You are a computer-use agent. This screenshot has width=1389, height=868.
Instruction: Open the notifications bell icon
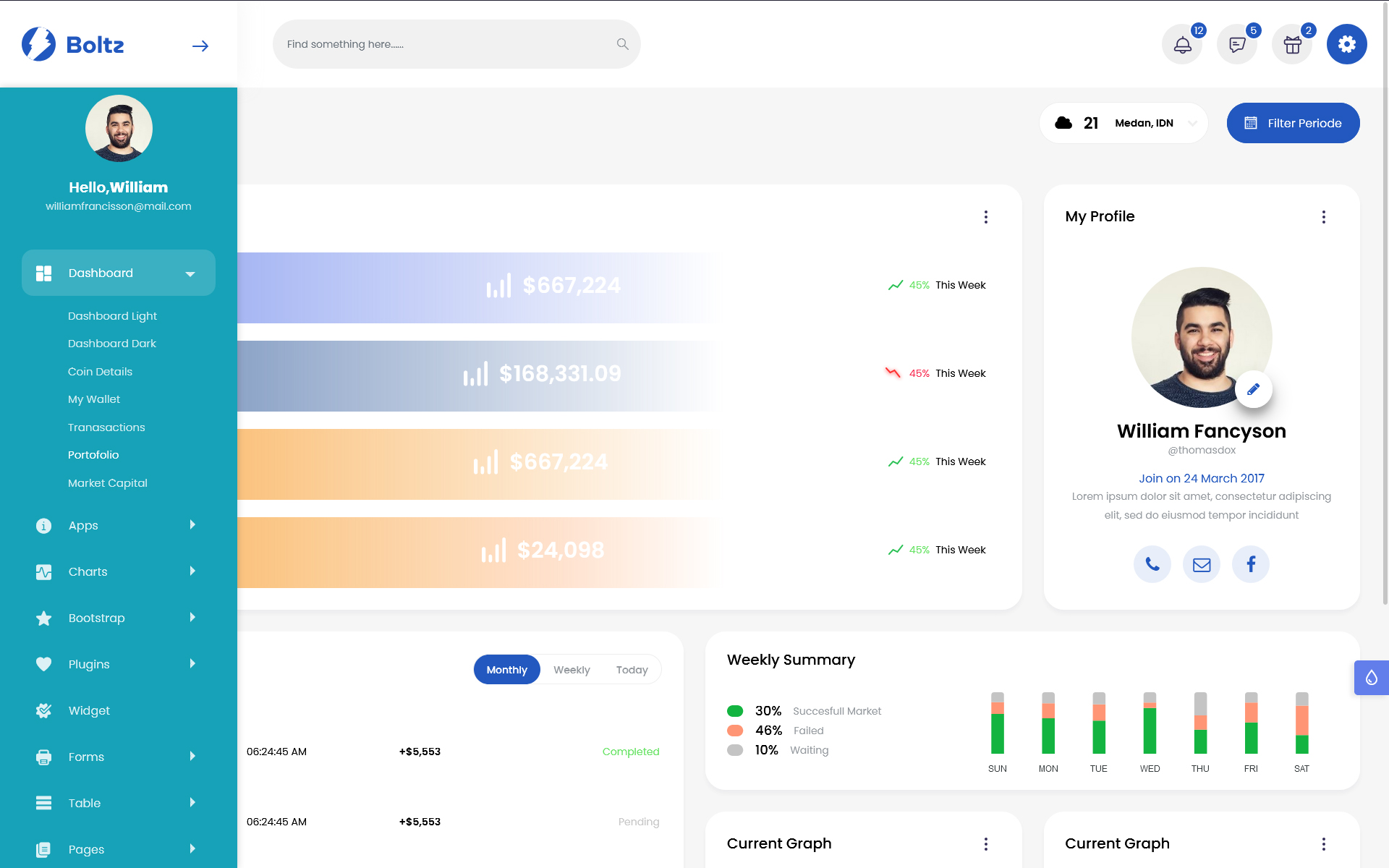pyautogui.click(x=1182, y=45)
